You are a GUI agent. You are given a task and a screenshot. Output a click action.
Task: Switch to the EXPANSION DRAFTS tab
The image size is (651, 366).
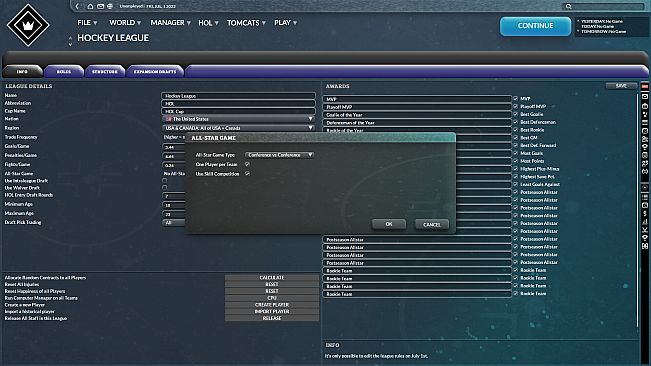[155, 71]
